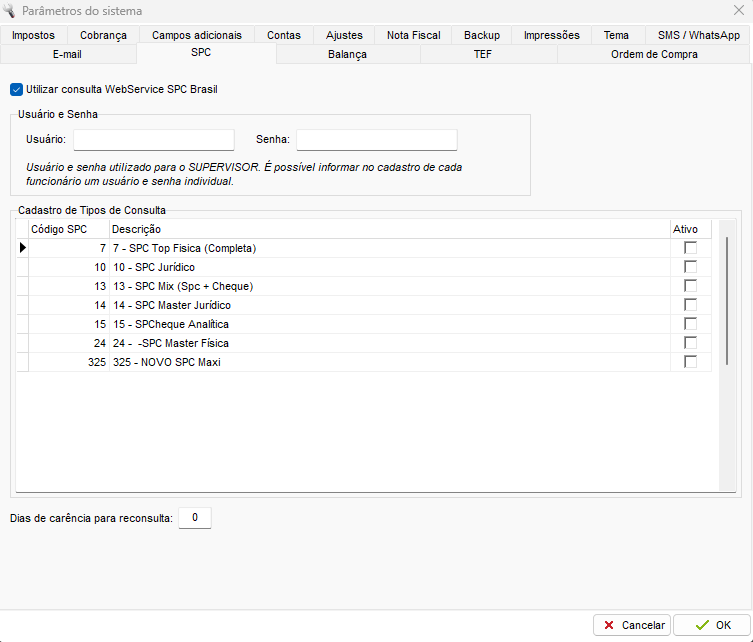Click the Dias de carência para reconsulta field
The height and width of the screenshot is (642, 753).
tap(195, 518)
